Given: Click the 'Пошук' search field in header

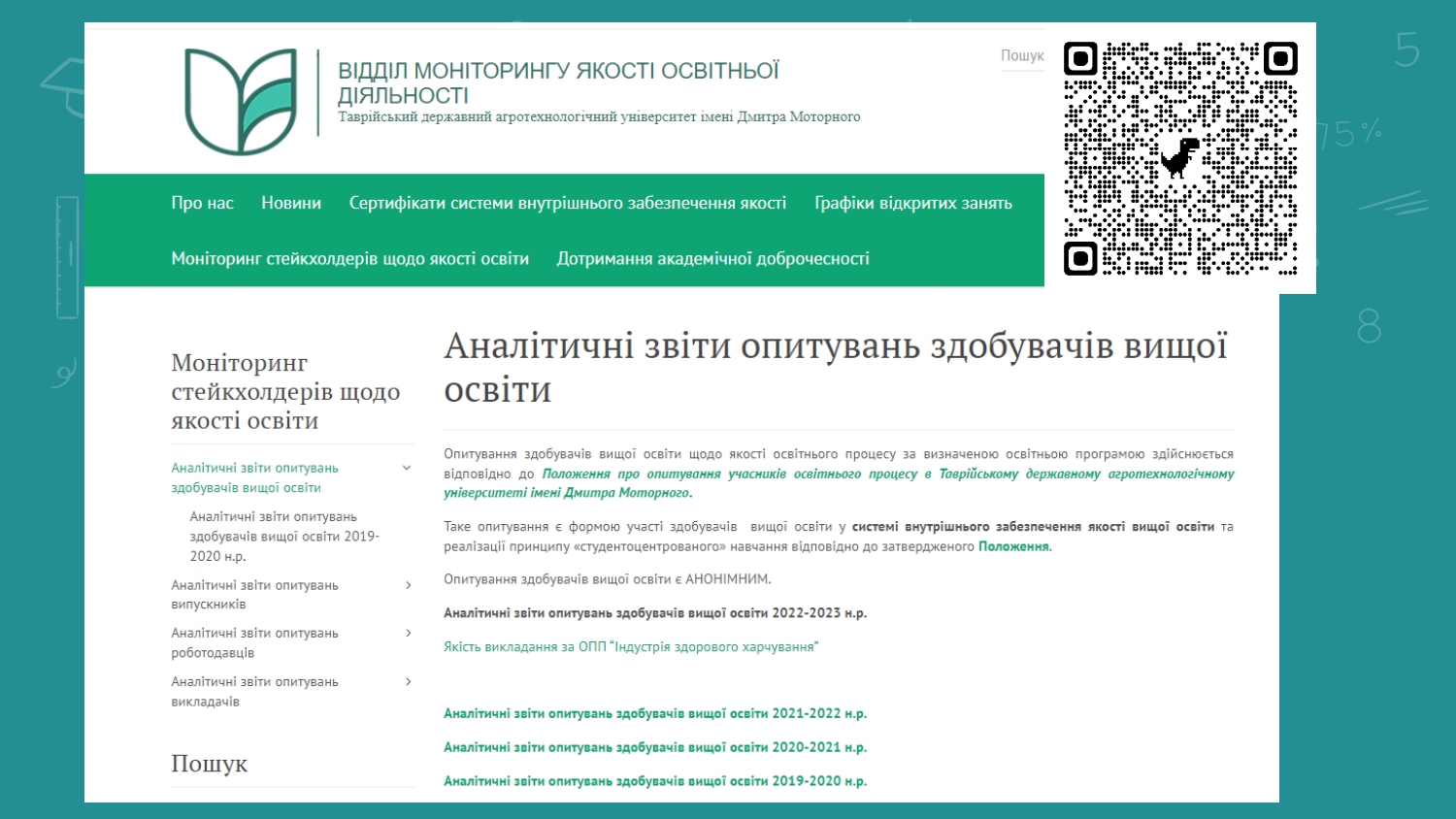Looking at the screenshot, I should click(1022, 56).
